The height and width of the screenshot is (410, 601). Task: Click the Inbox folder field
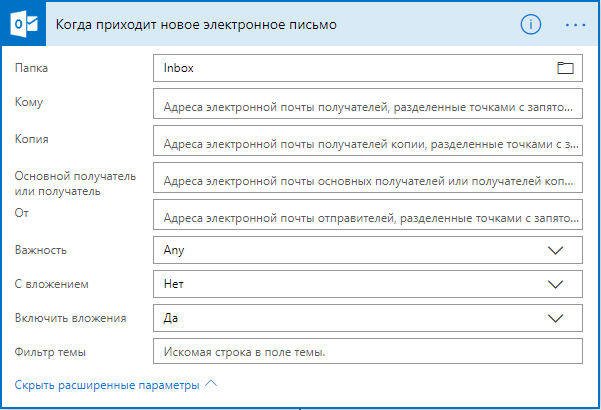coord(368,68)
